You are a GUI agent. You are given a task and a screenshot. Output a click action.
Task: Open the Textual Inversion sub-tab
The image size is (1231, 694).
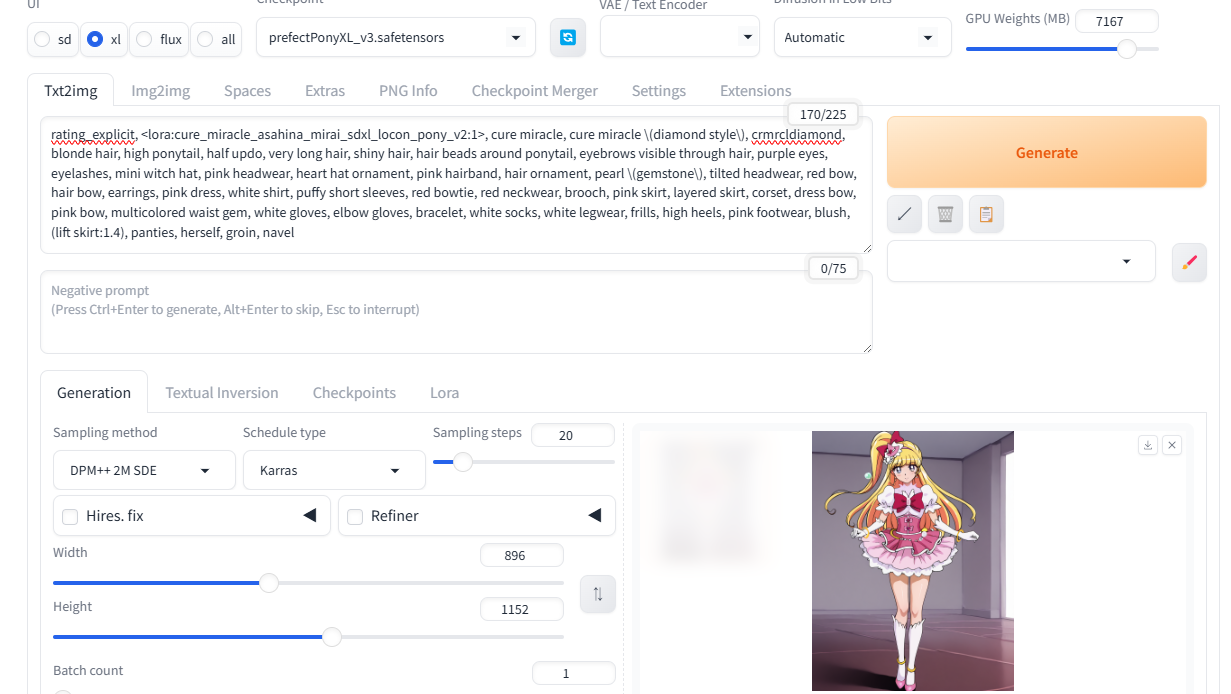(x=222, y=393)
